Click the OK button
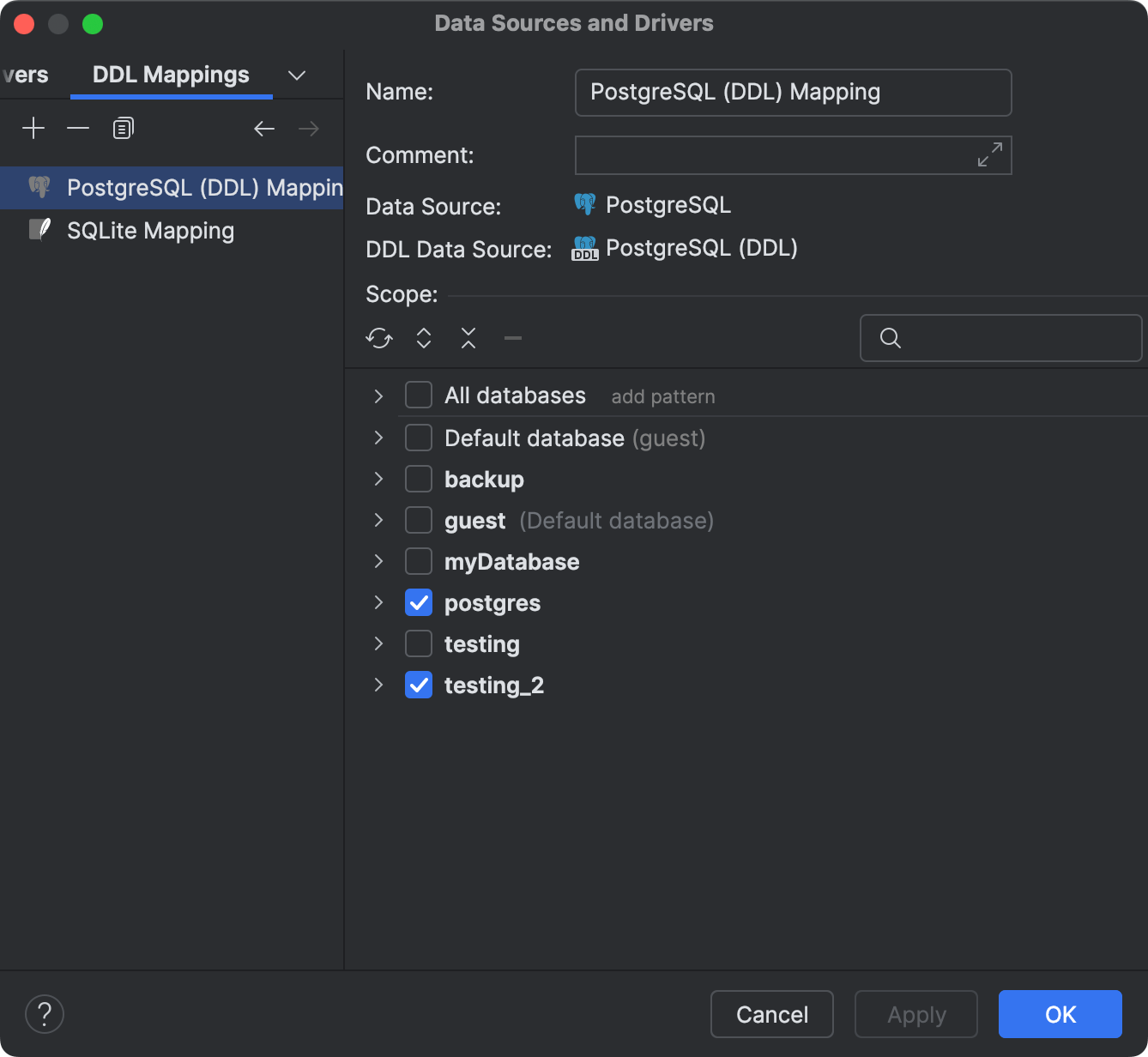This screenshot has height=1057, width=1148. pyautogui.click(x=1060, y=1014)
